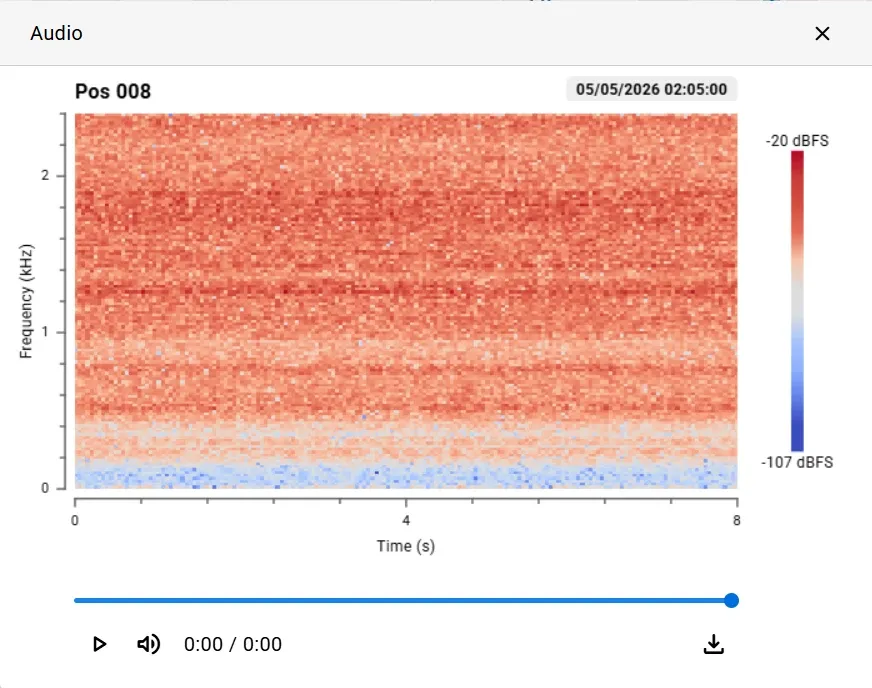
Task: Download the audio file
Action: pos(714,644)
